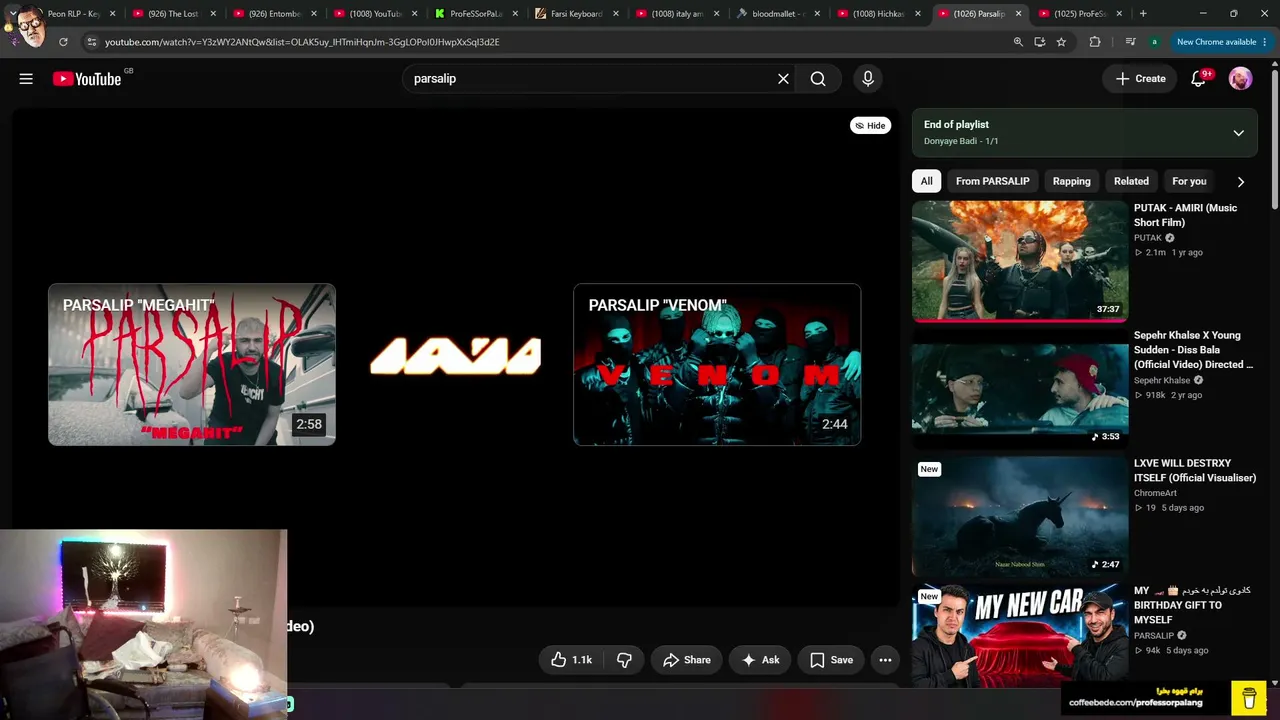Open the MY NEW CAR thumbnail
The image size is (1280, 720).
(1020, 634)
